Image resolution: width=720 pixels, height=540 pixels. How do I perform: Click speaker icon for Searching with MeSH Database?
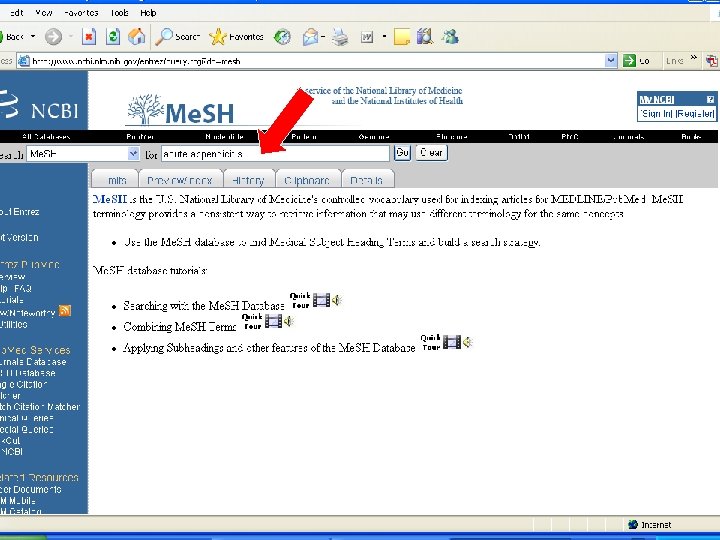click(x=337, y=300)
